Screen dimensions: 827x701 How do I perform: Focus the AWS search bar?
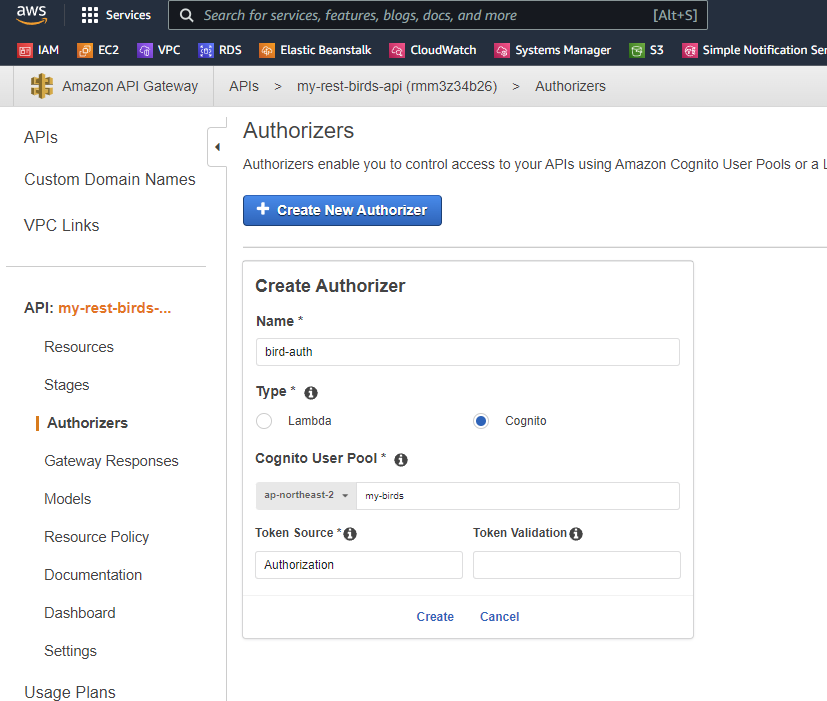[x=438, y=15]
